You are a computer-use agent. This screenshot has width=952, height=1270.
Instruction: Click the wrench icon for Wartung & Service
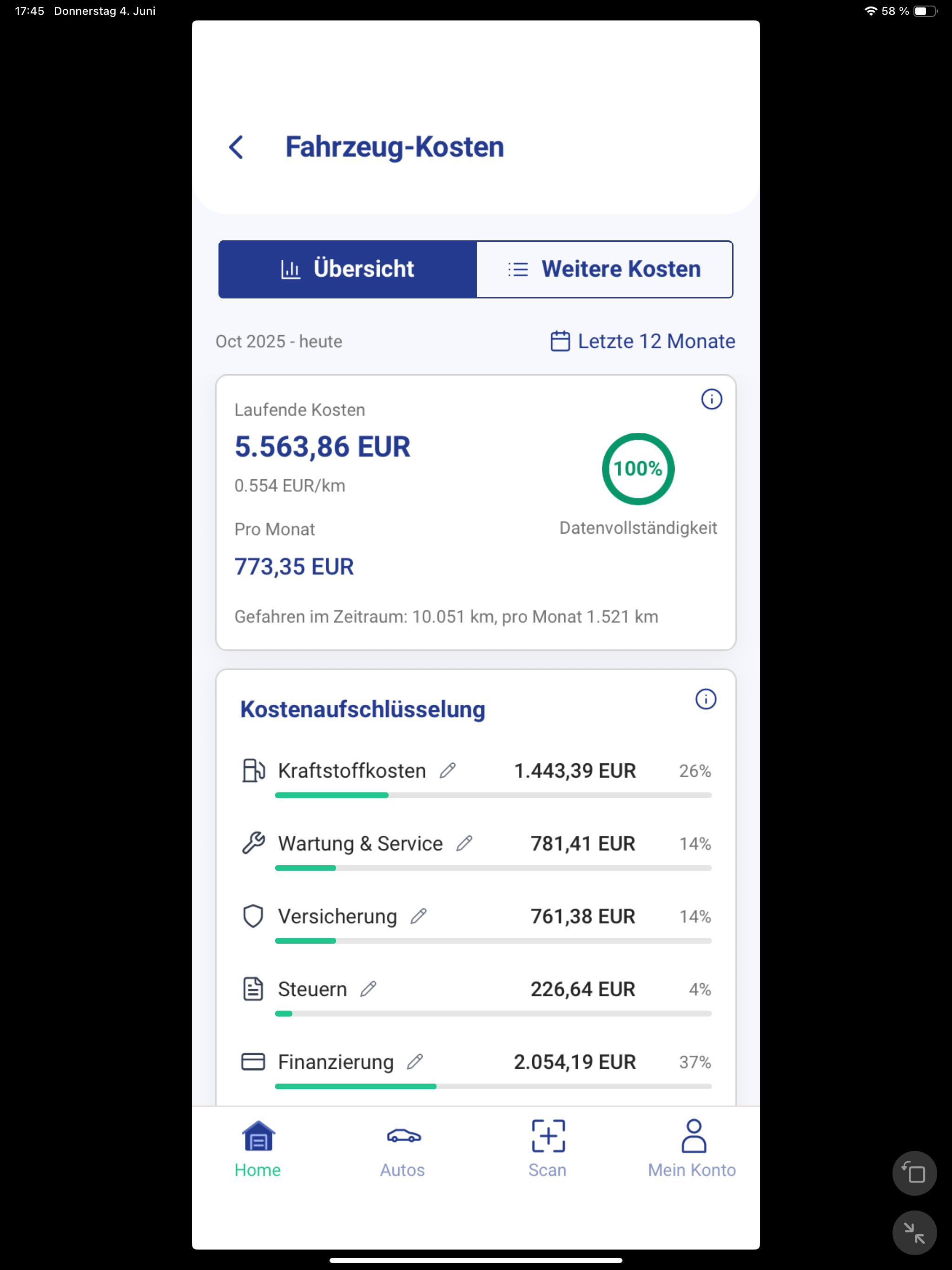pyautogui.click(x=253, y=843)
